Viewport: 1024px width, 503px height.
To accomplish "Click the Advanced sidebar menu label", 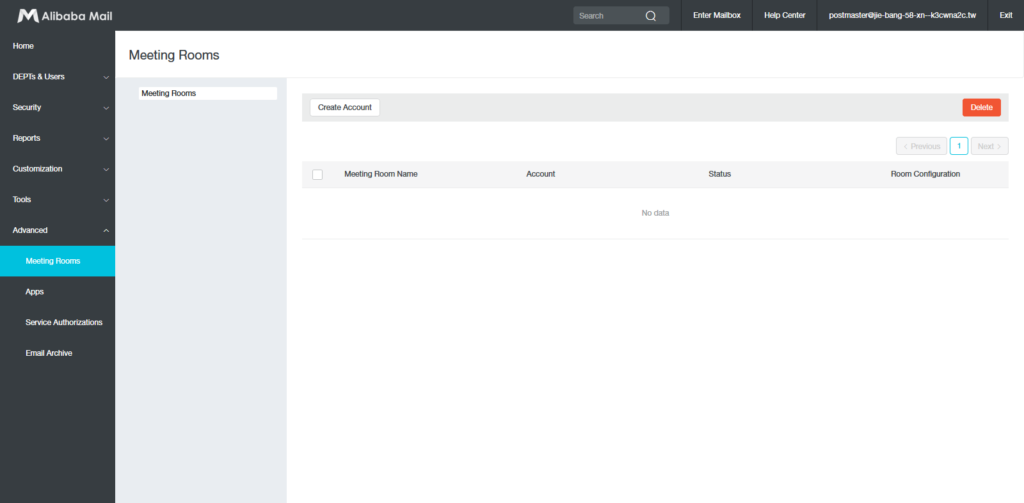I will [x=30, y=231].
